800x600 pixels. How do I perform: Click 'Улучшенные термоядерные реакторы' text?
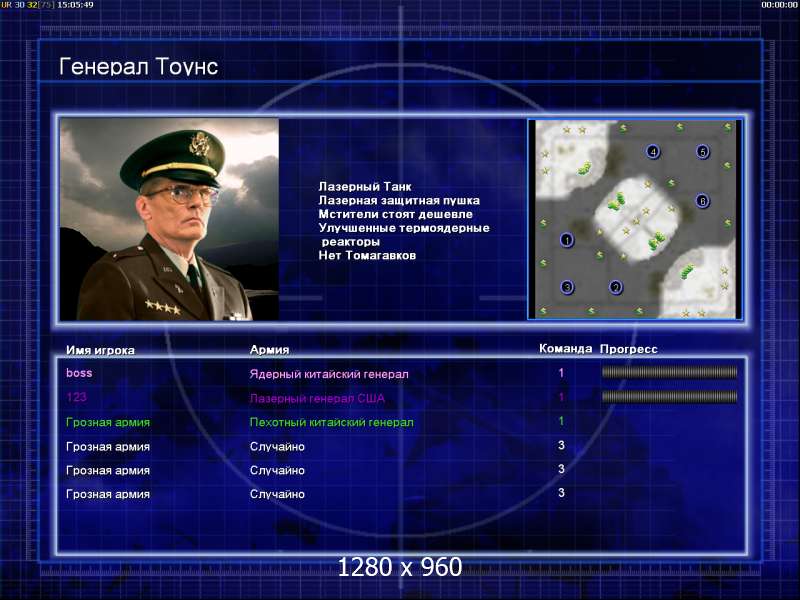pos(404,235)
